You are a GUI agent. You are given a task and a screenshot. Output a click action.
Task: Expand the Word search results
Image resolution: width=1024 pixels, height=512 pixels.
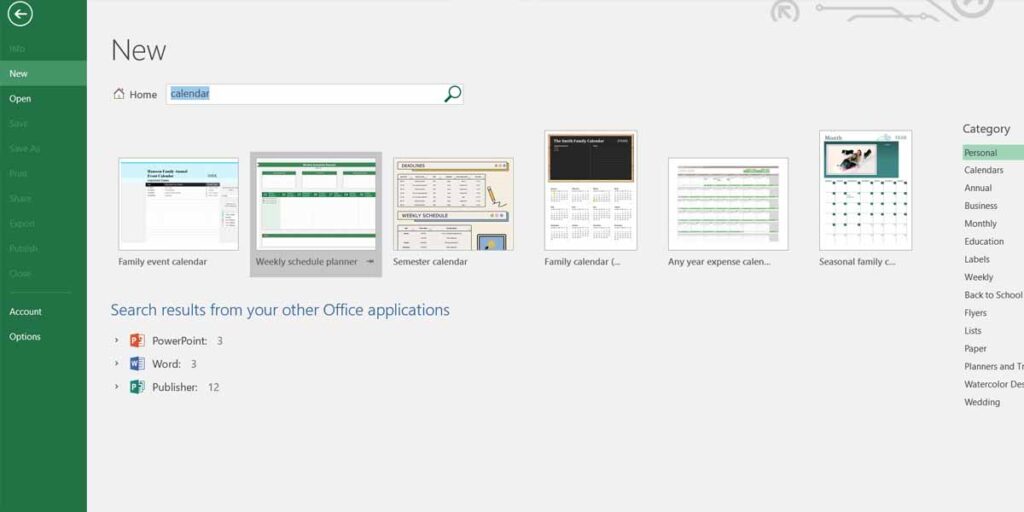tap(116, 364)
